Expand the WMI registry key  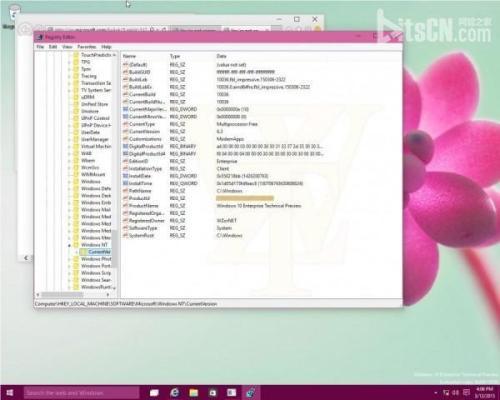click(x=69, y=154)
